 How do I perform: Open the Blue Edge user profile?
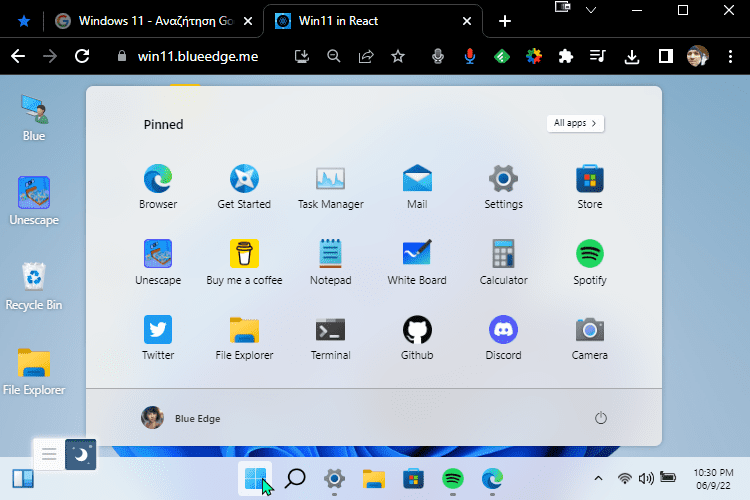coord(181,418)
